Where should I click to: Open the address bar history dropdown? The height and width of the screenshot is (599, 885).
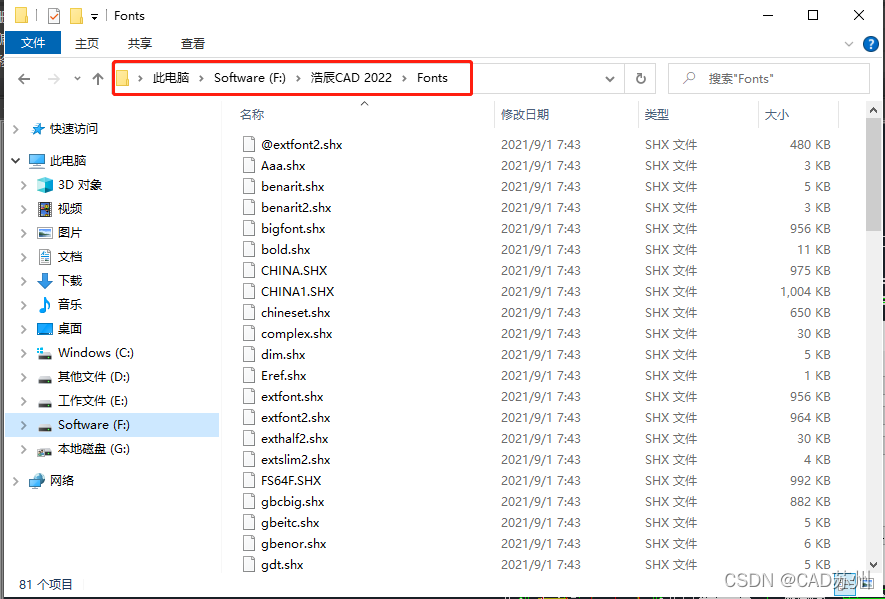coord(610,78)
